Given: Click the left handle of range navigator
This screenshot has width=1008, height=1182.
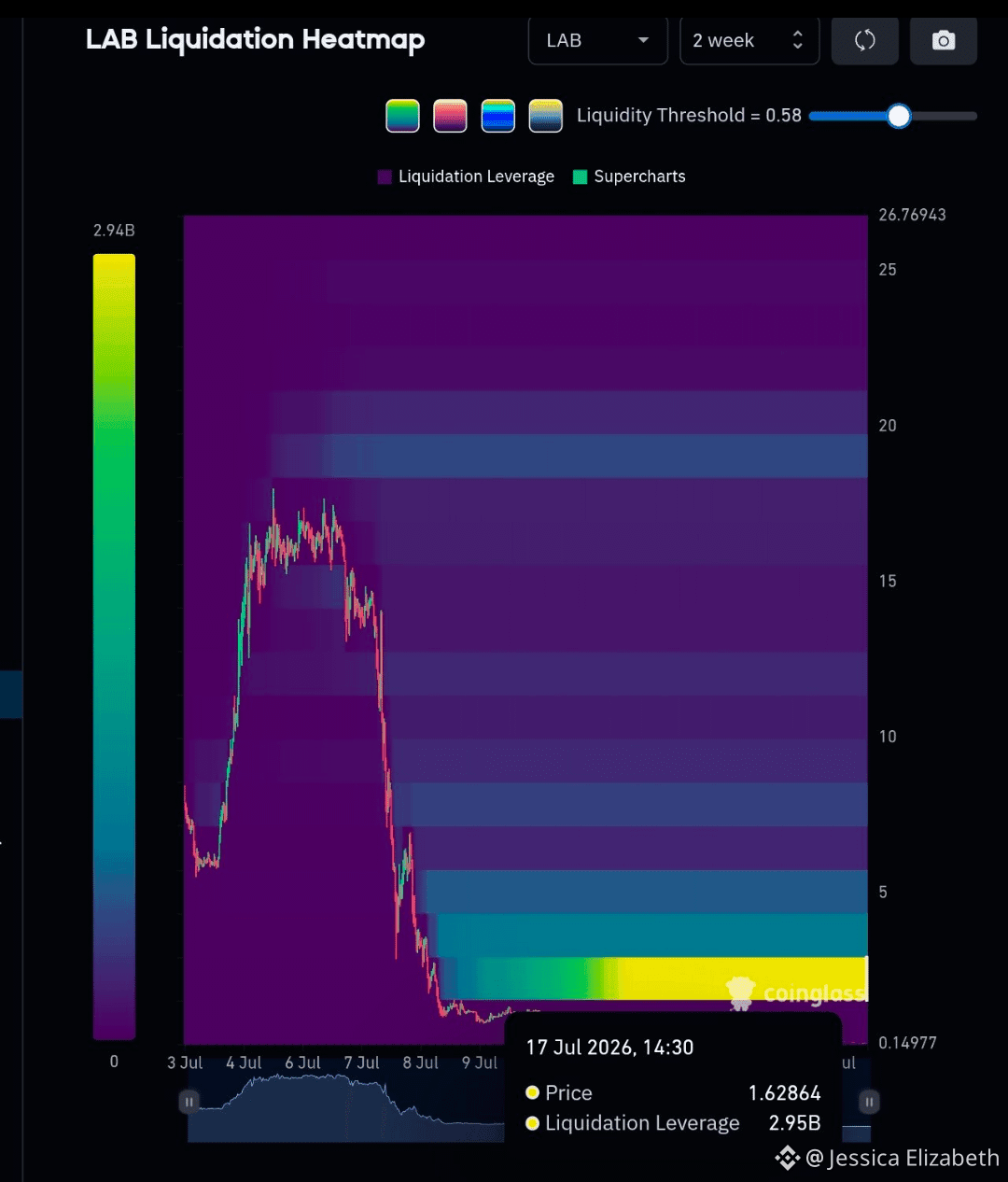Looking at the screenshot, I should pos(189,1102).
